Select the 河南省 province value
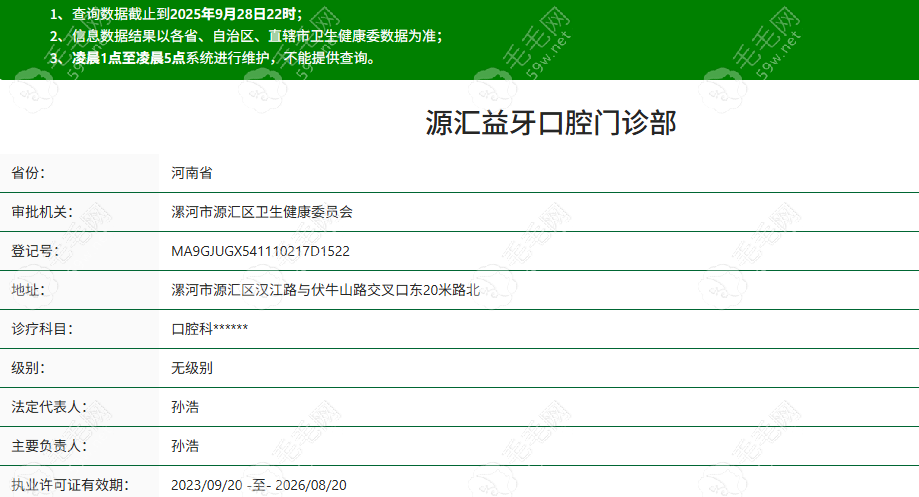This screenshot has height=497, width=919. pos(192,173)
